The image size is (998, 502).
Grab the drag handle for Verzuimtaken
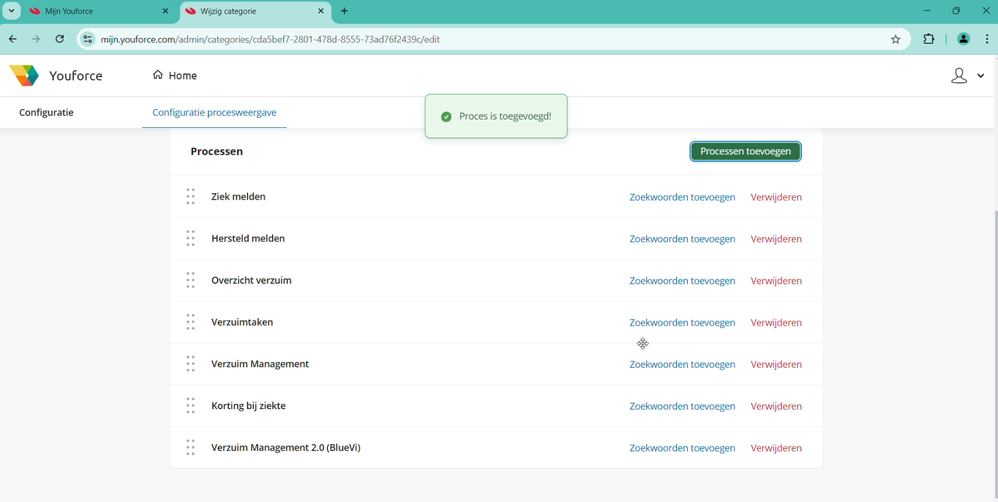[x=190, y=322]
